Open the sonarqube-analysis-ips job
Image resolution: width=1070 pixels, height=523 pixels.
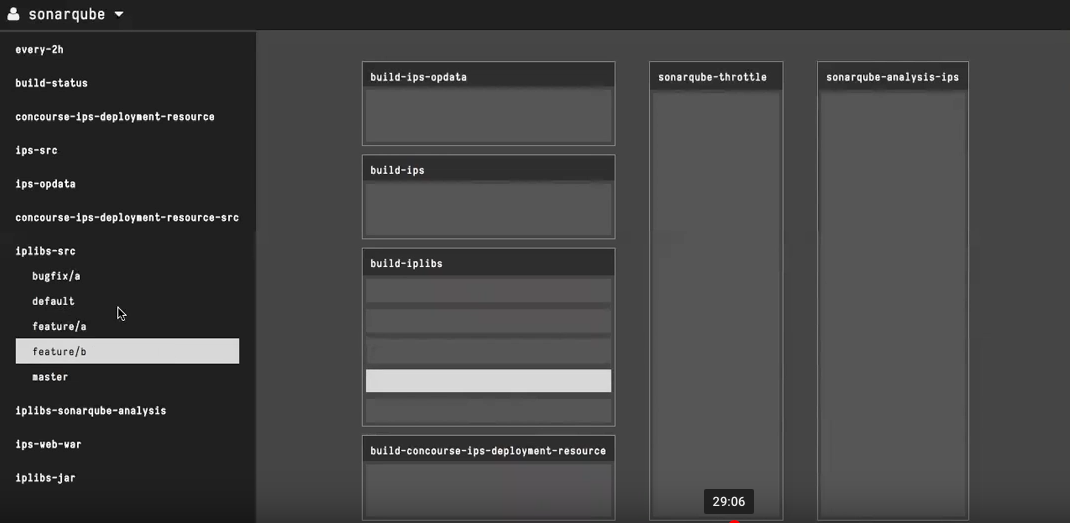[x=892, y=77]
